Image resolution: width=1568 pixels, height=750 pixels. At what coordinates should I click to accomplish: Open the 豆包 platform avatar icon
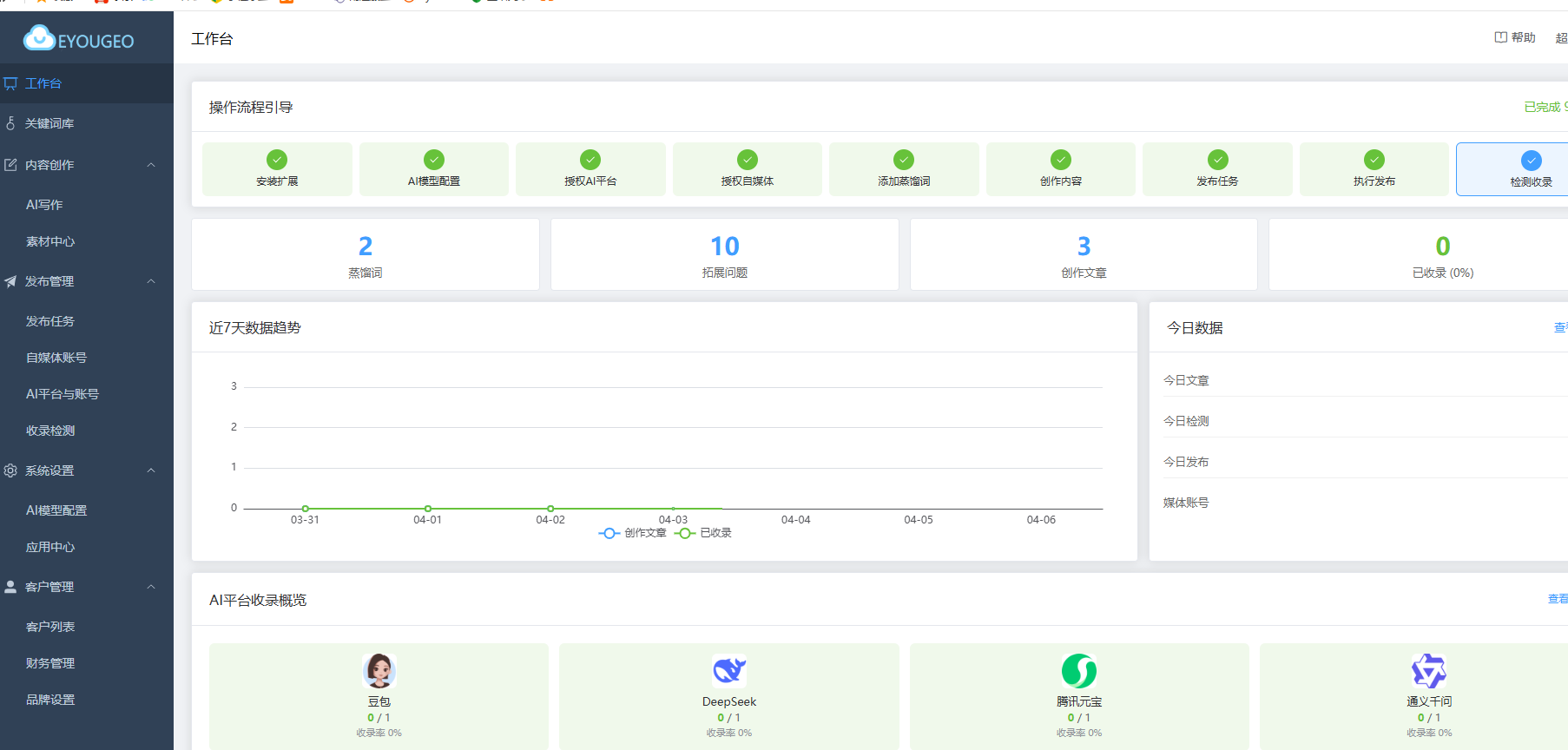(379, 671)
